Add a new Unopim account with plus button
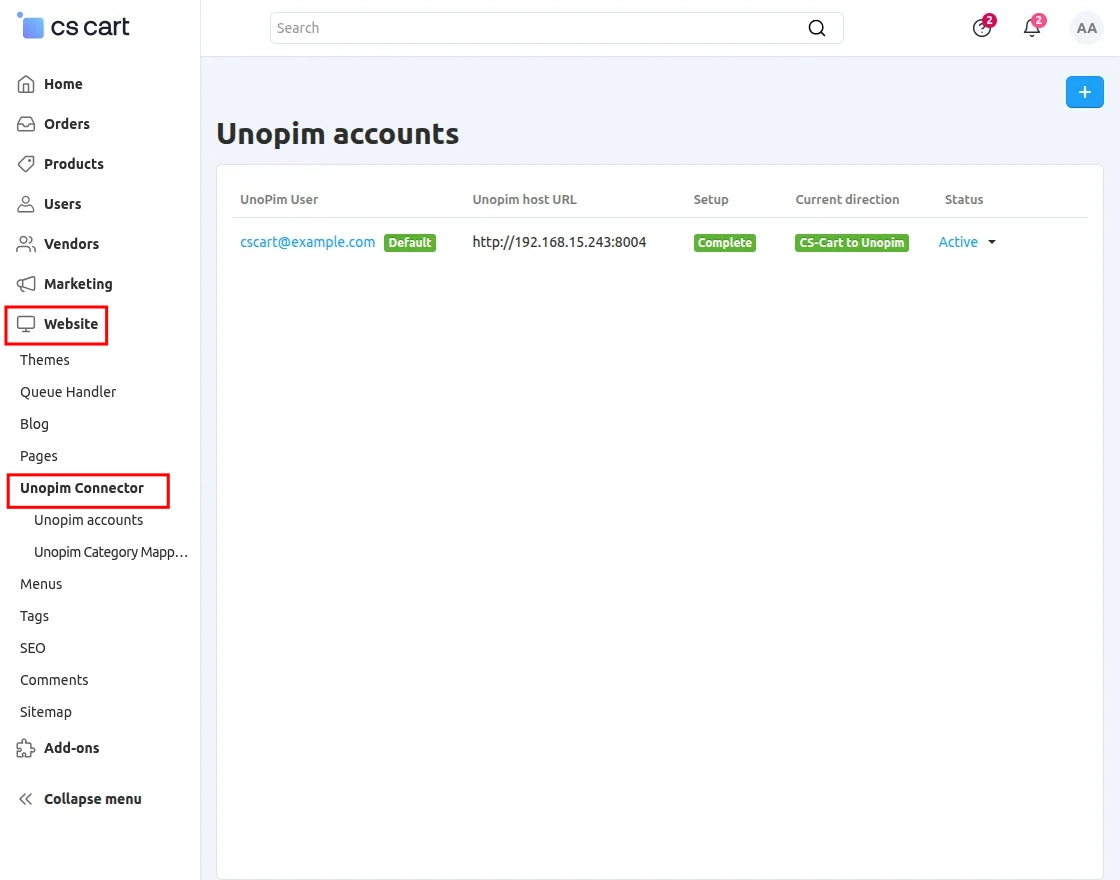Screen dimensions: 1120x880 pyautogui.click(x=1084, y=92)
